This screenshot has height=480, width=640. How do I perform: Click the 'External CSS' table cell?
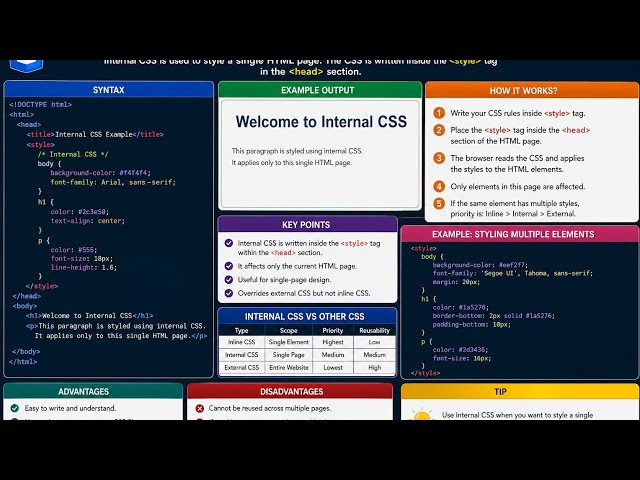click(x=242, y=367)
